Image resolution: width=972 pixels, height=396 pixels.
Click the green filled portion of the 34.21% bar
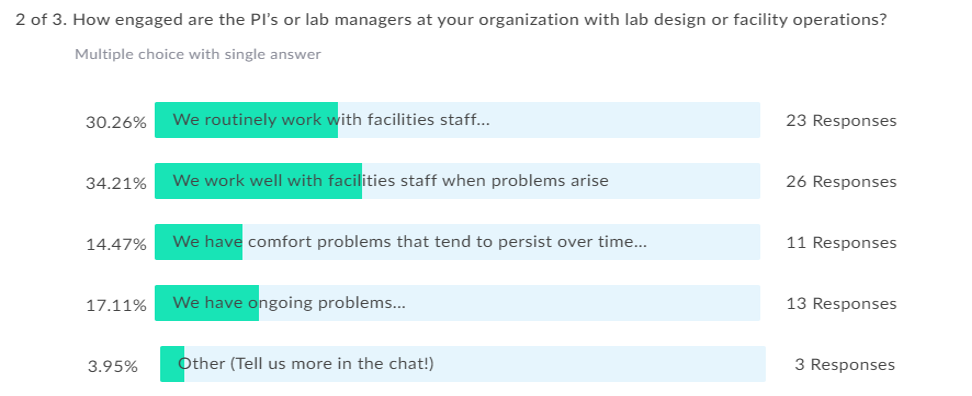click(x=258, y=181)
